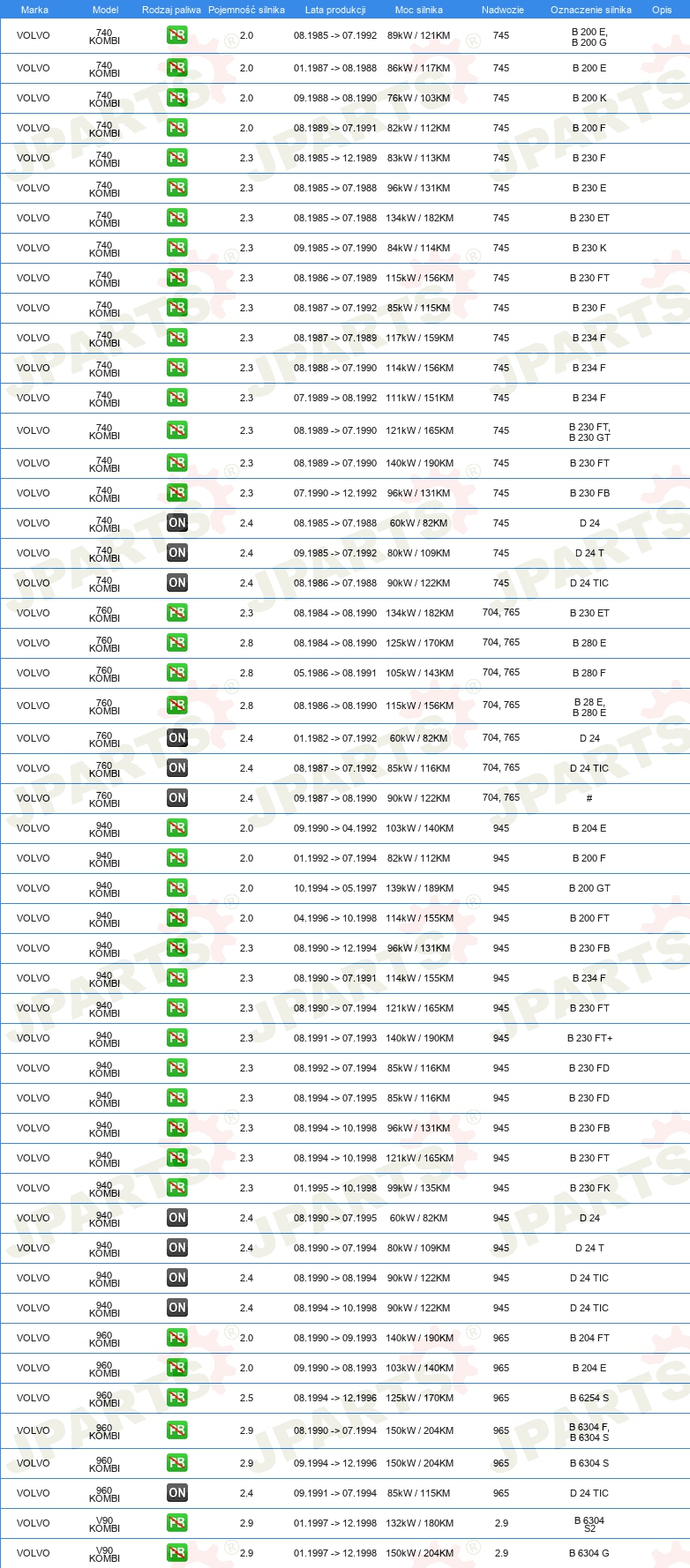Click VOLVO in the B 200 K row
The image size is (690, 1568).
33,98
